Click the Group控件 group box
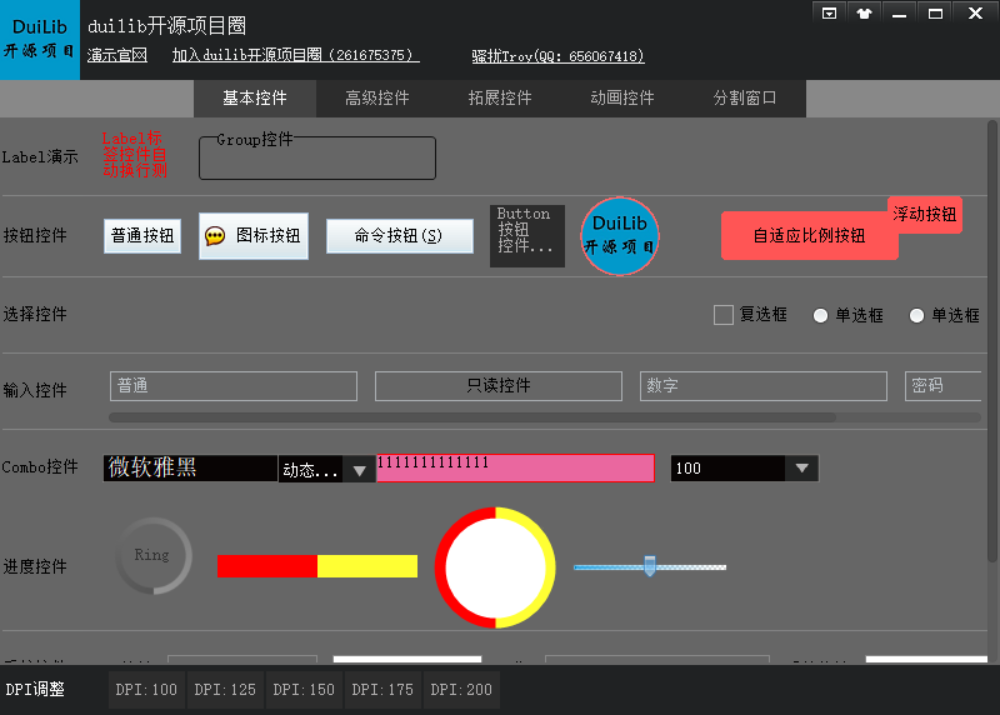1000x715 pixels. [x=318, y=156]
